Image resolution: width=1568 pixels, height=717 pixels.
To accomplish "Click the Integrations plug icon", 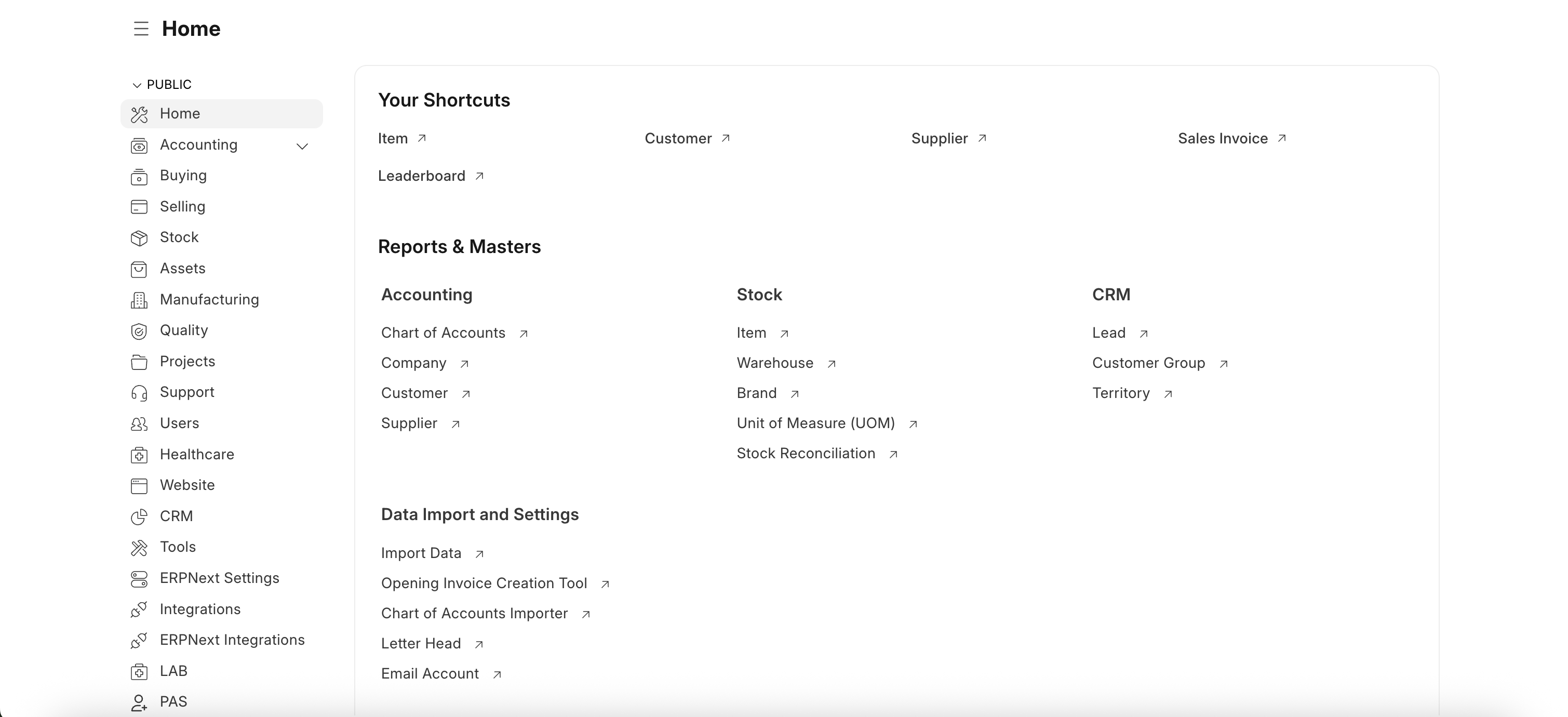I will (139, 610).
